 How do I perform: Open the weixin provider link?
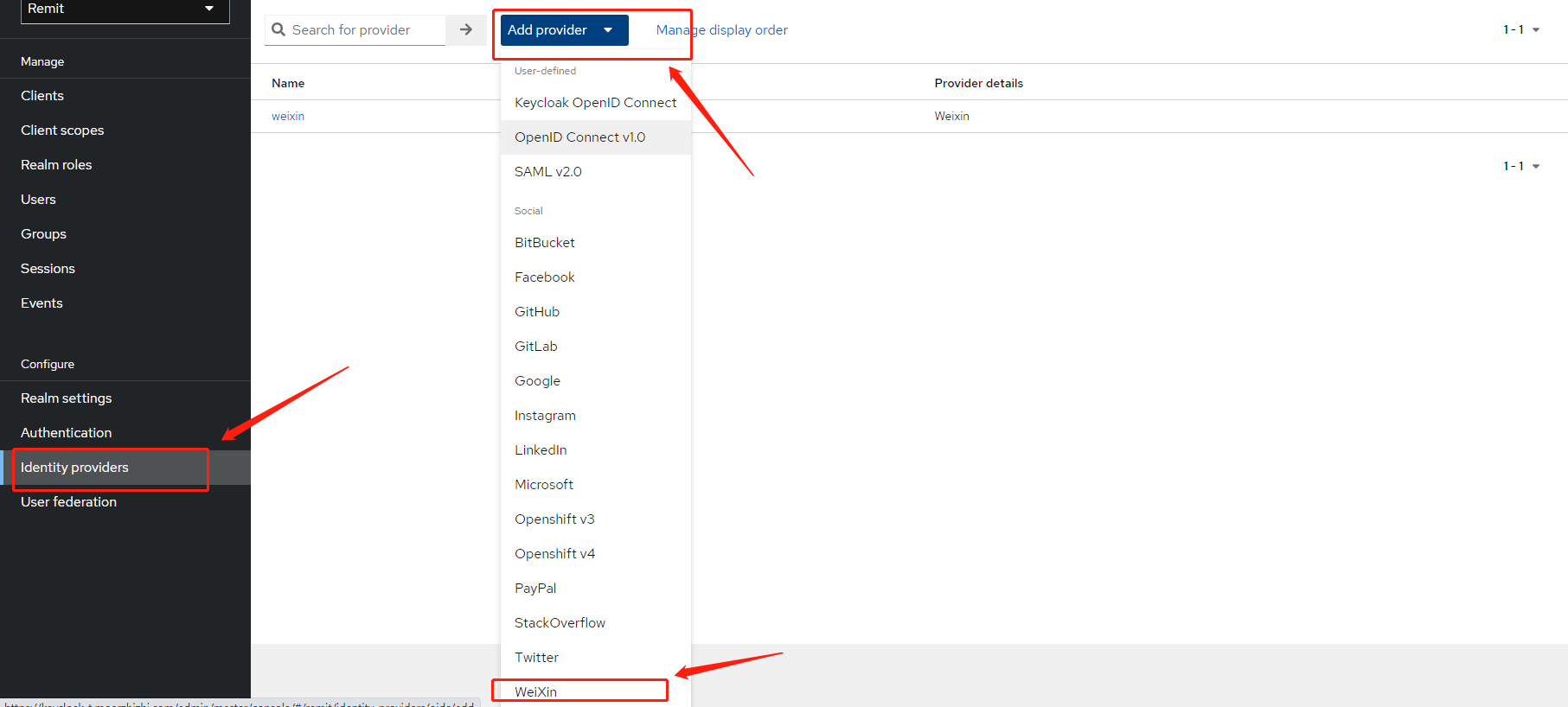[288, 116]
